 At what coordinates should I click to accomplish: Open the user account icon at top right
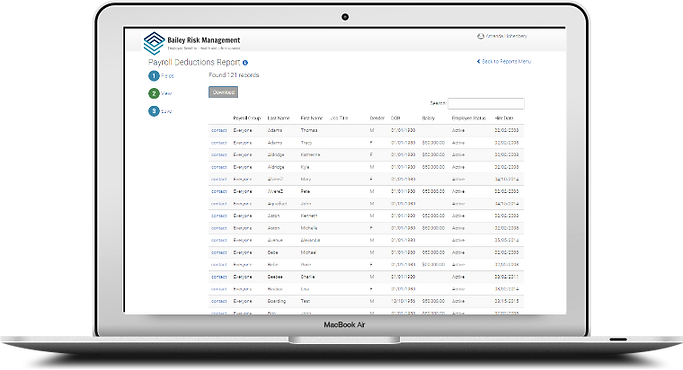(480, 36)
